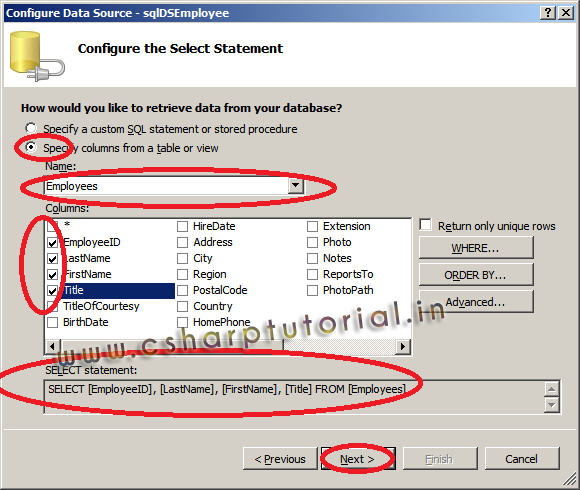580x490 pixels.
Task: Check the City column checkbox
Action: tap(182, 258)
